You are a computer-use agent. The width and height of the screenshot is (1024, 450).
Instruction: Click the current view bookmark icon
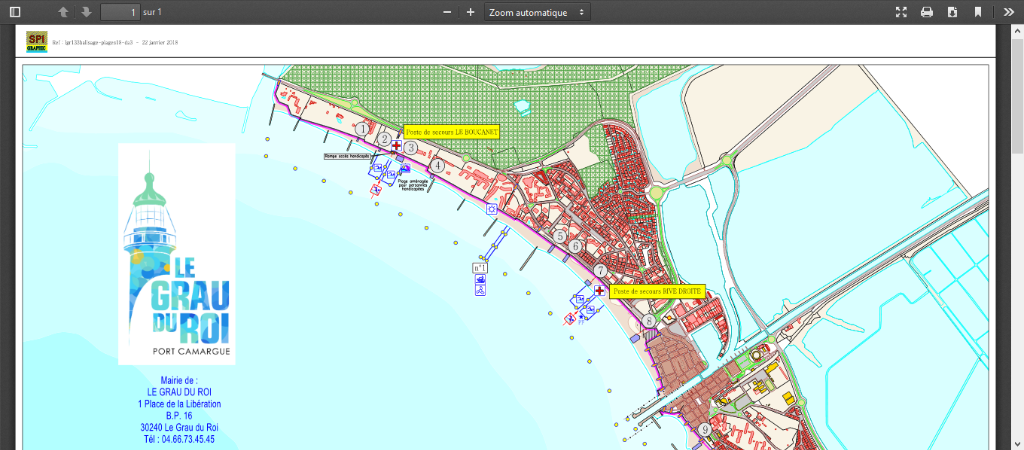tap(978, 12)
